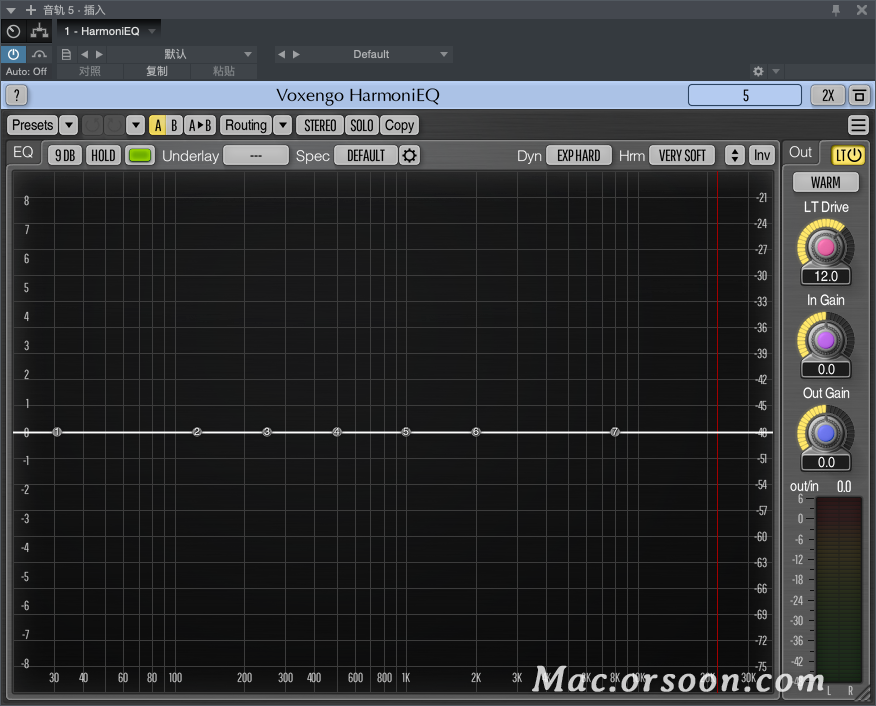This screenshot has height=706, width=876.
Task: Click the routing icon in the DAW header
Action: [39, 31]
